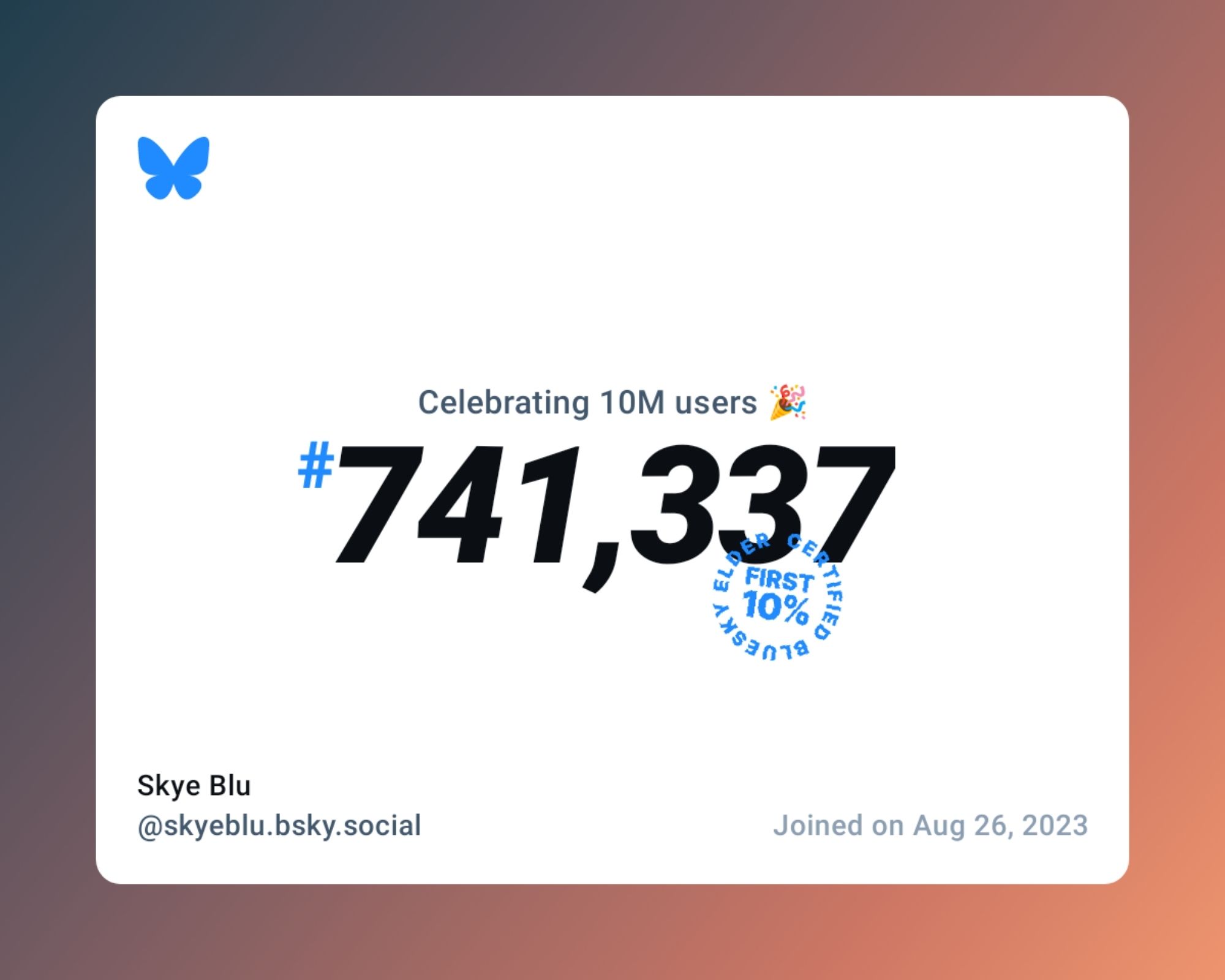This screenshot has width=1225, height=980.
Task: Select the @skyeblu.bsky.social profile link
Action: (x=280, y=825)
